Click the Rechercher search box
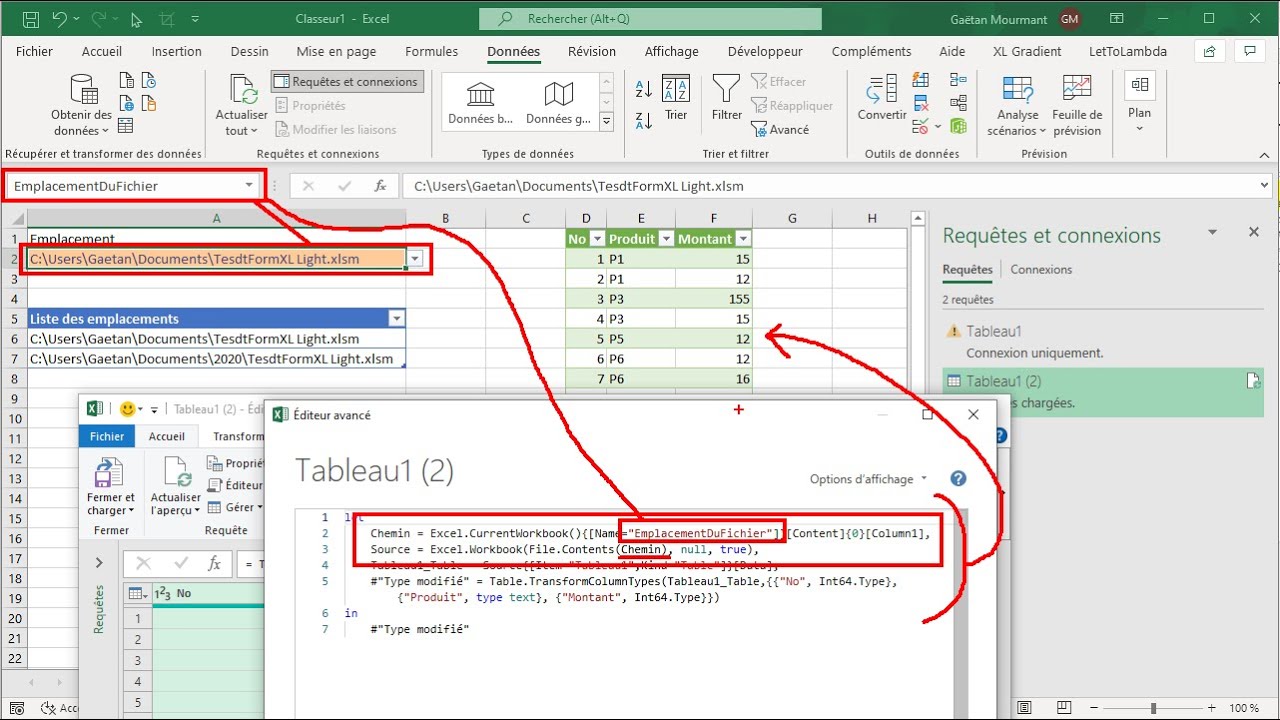This screenshot has width=1280, height=720. [650, 19]
